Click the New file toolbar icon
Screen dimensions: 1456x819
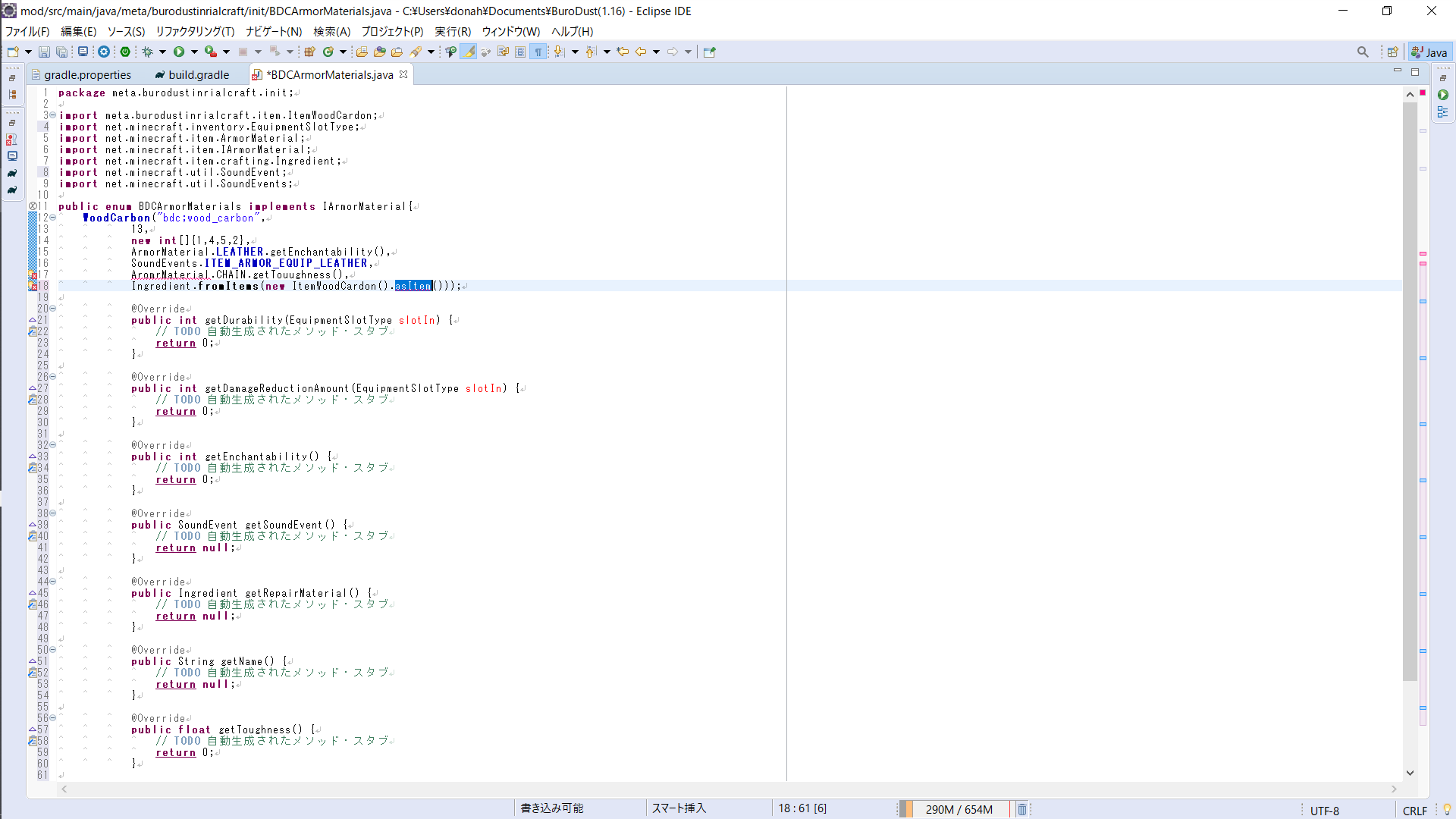[13, 52]
